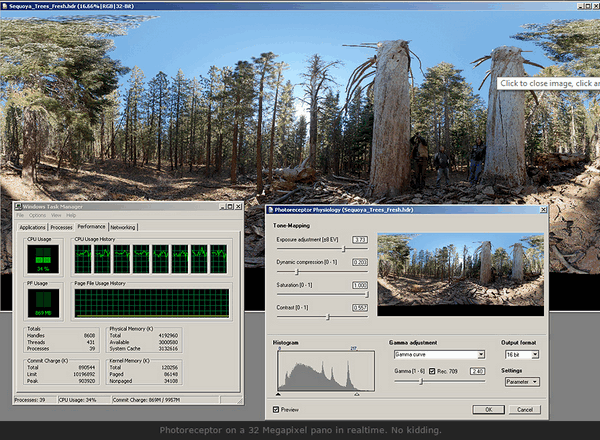Maximize the Sequoya_Trees_Fresh.hdr image window
Screen dimensions: 600x440
pos(588,6)
